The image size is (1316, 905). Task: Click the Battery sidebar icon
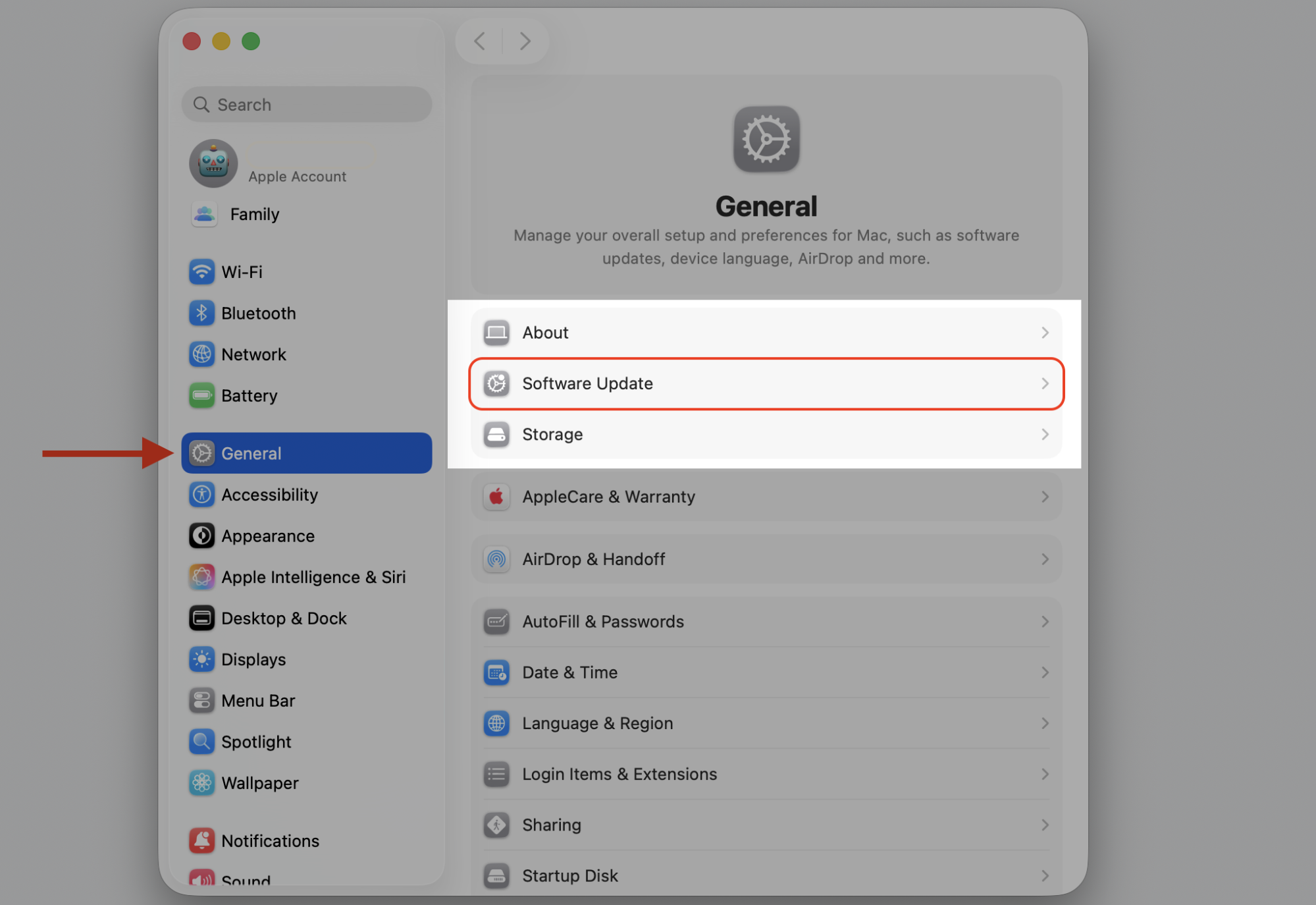[x=201, y=396]
